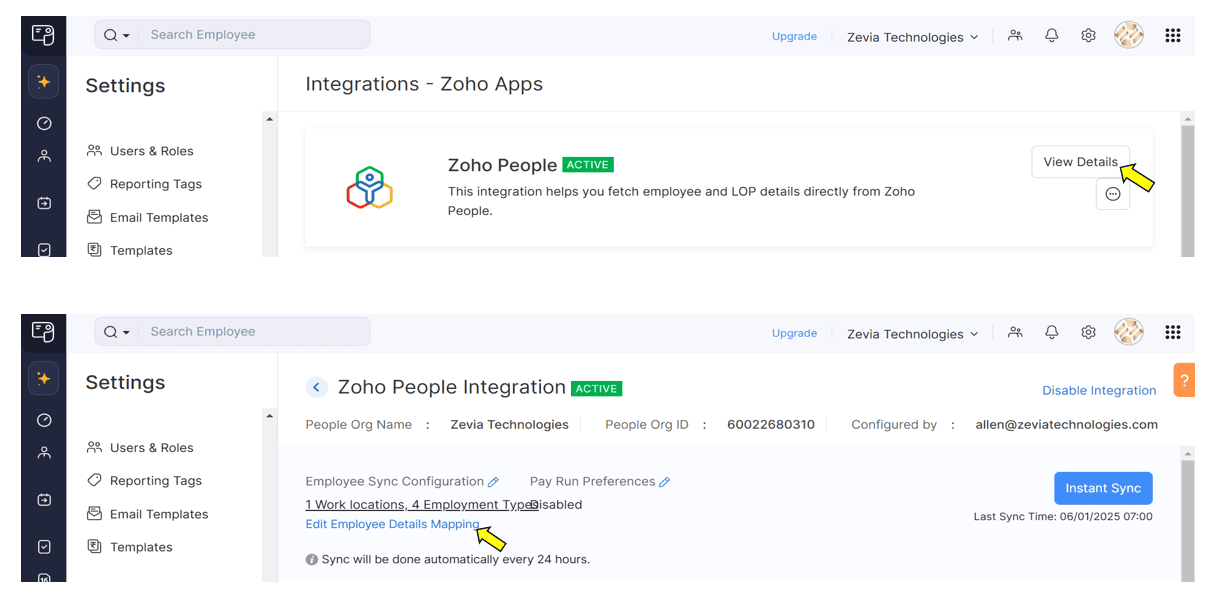Click the page scrollbar on Integrations - Zoho Apps screen

[x=1187, y=190]
